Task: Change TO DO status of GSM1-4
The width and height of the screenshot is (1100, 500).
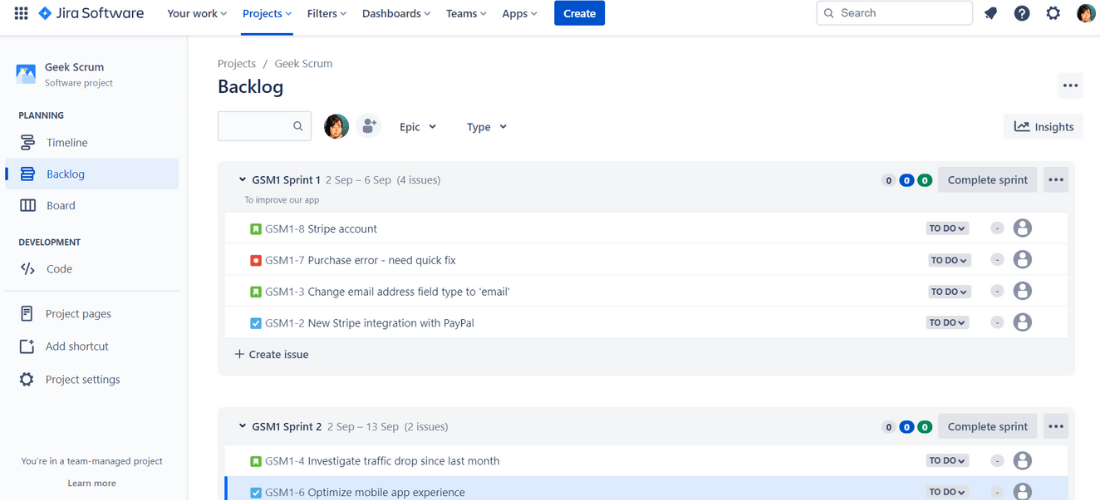Action: coord(948,461)
